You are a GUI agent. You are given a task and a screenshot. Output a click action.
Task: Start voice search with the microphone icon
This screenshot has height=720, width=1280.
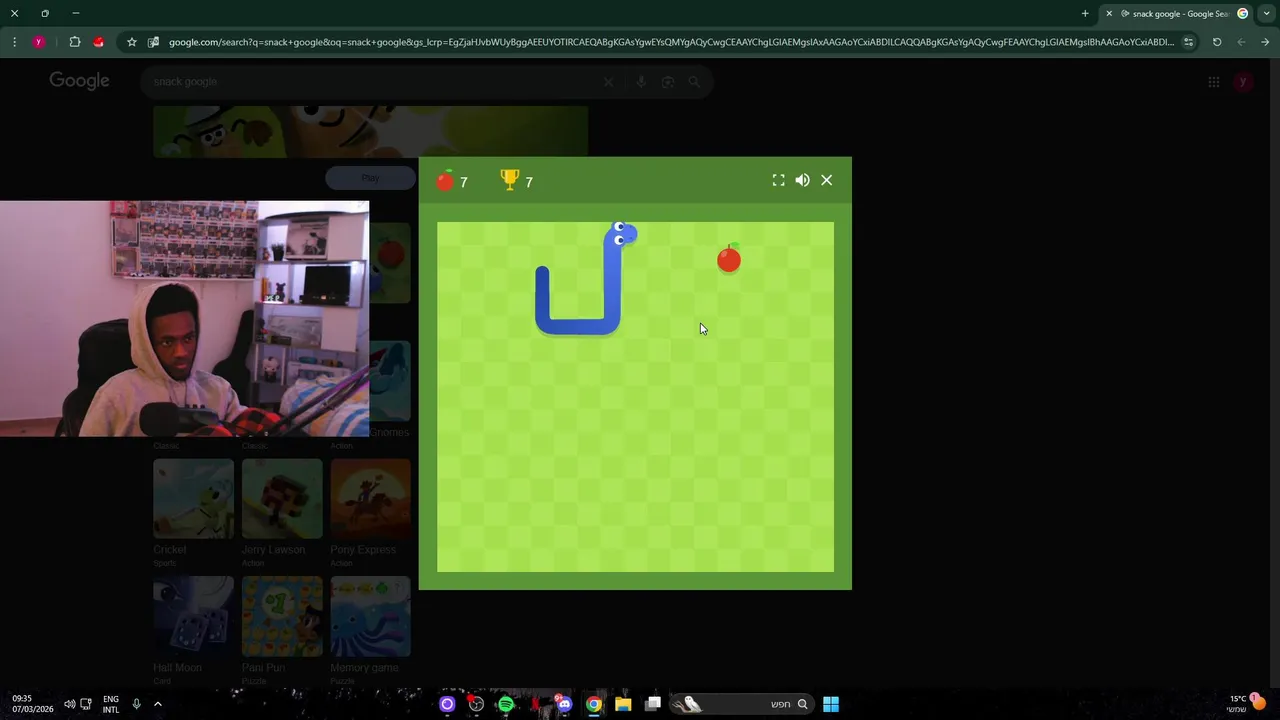coord(641,82)
